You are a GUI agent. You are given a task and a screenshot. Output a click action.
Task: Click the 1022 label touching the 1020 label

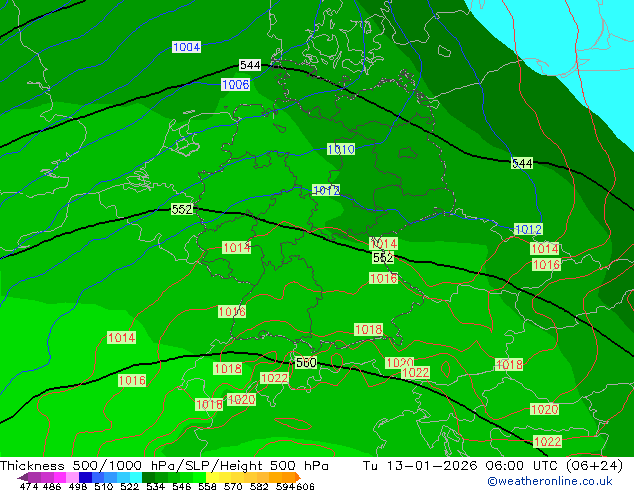(x=415, y=372)
